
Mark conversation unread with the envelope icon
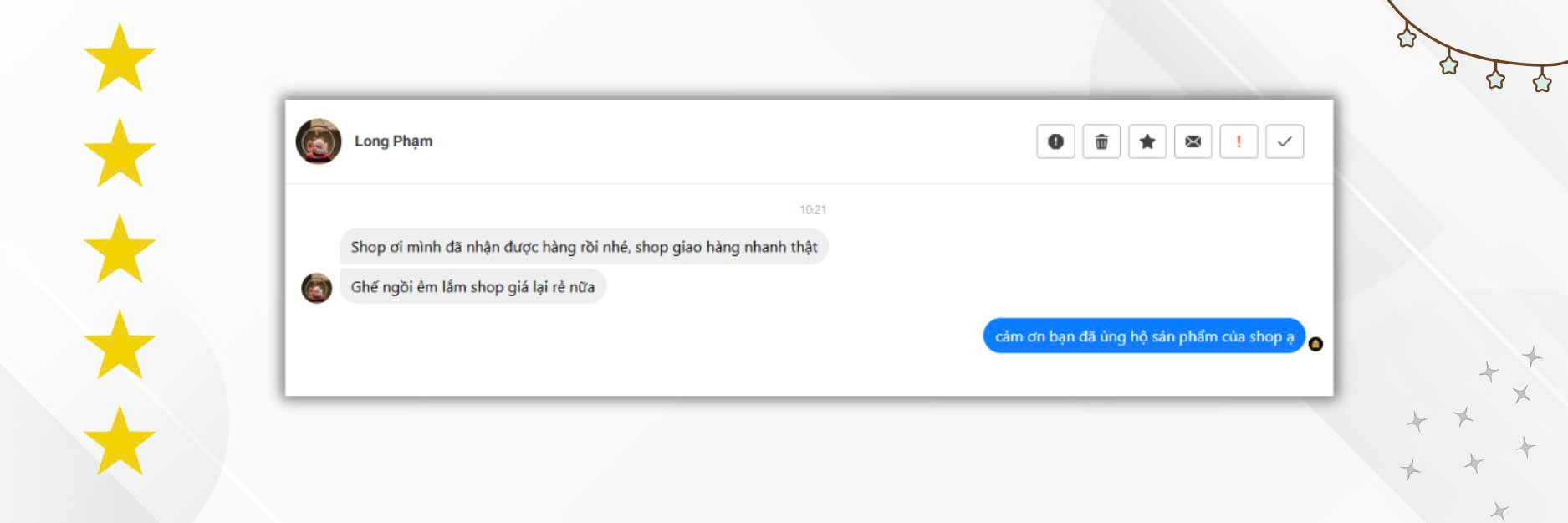(1193, 141)
